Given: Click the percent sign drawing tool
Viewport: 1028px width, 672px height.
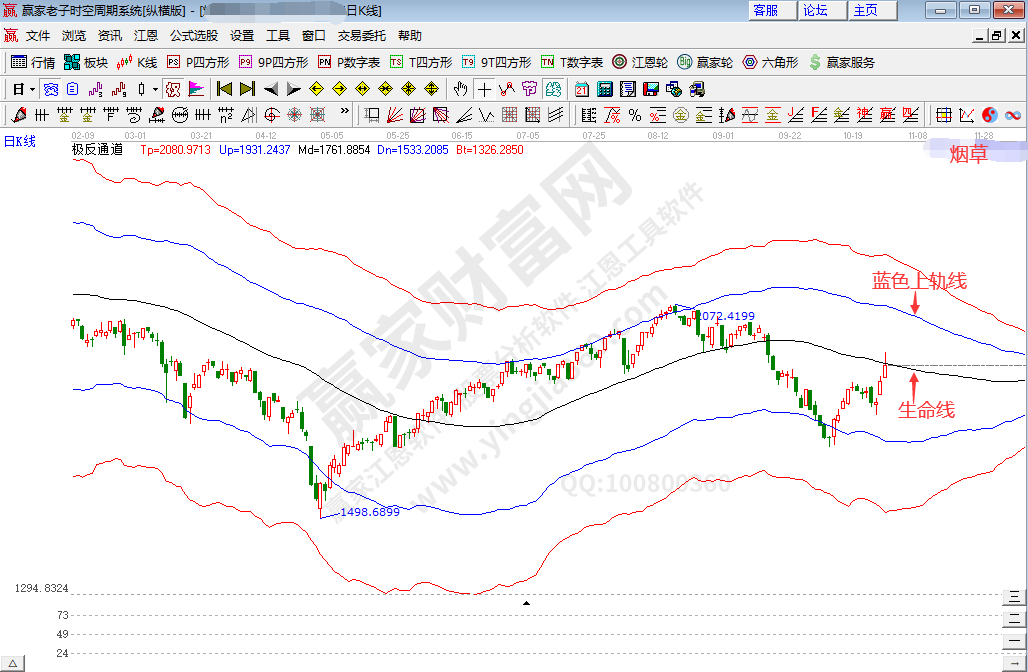Looking at the screenshot, I should click(x=634, y=115).
